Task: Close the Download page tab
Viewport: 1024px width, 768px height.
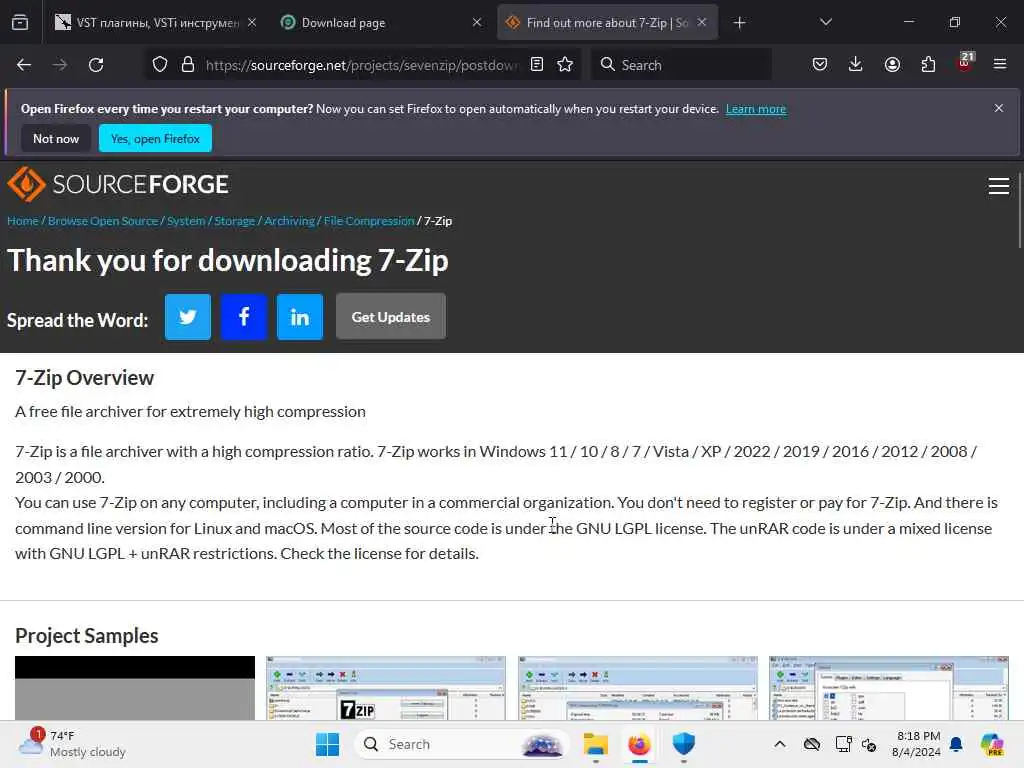Action: pos(477,23)
